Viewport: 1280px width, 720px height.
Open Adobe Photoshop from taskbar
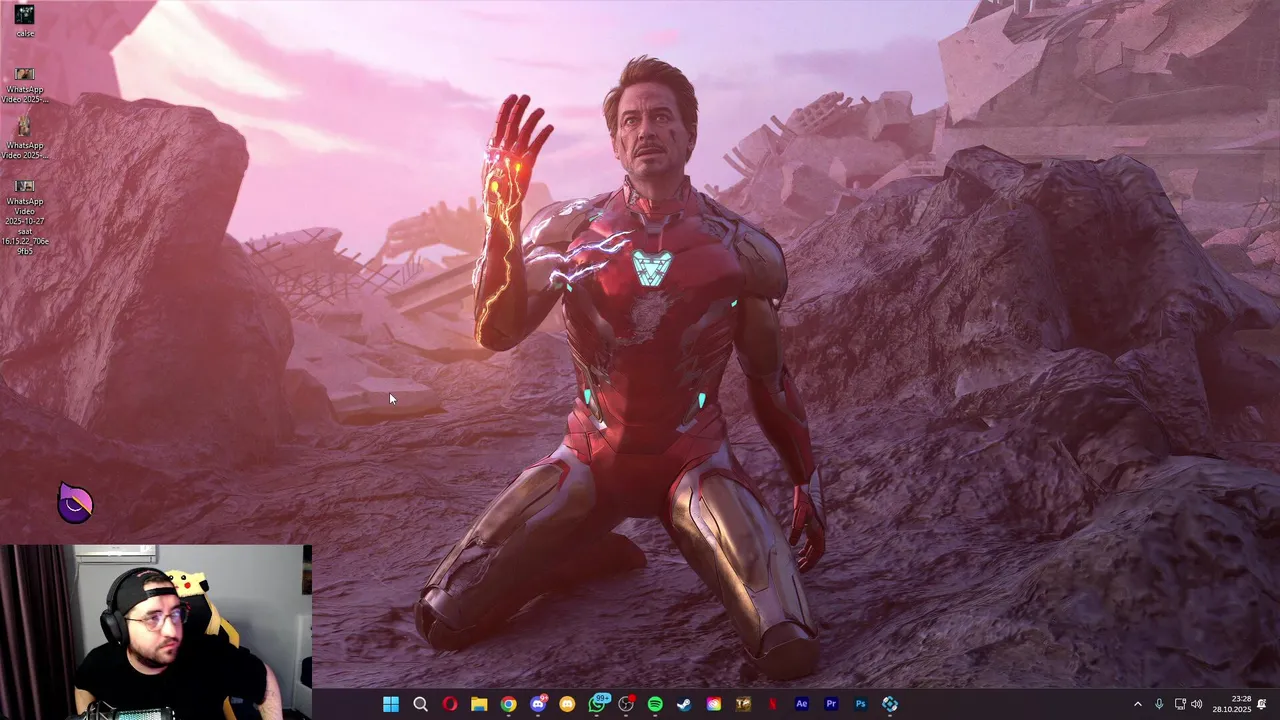click(860, 704)
